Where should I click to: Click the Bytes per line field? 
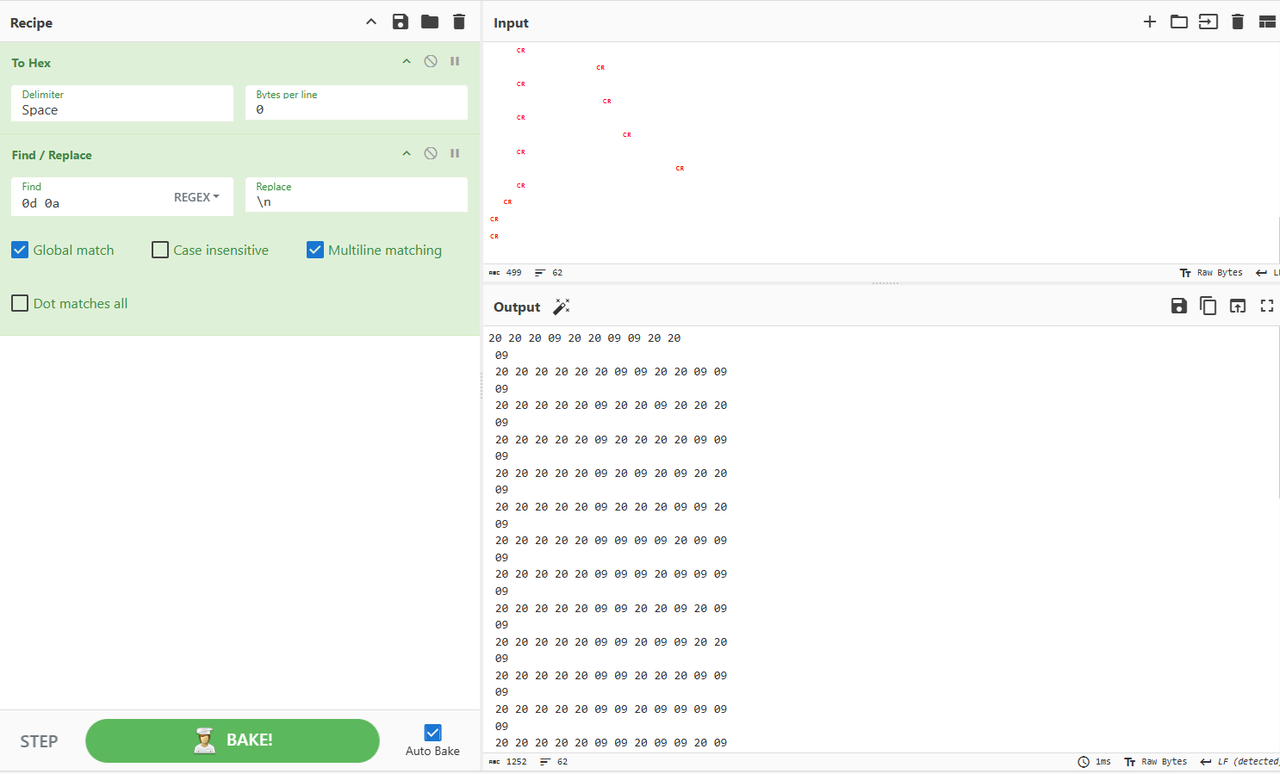[356, 109]
